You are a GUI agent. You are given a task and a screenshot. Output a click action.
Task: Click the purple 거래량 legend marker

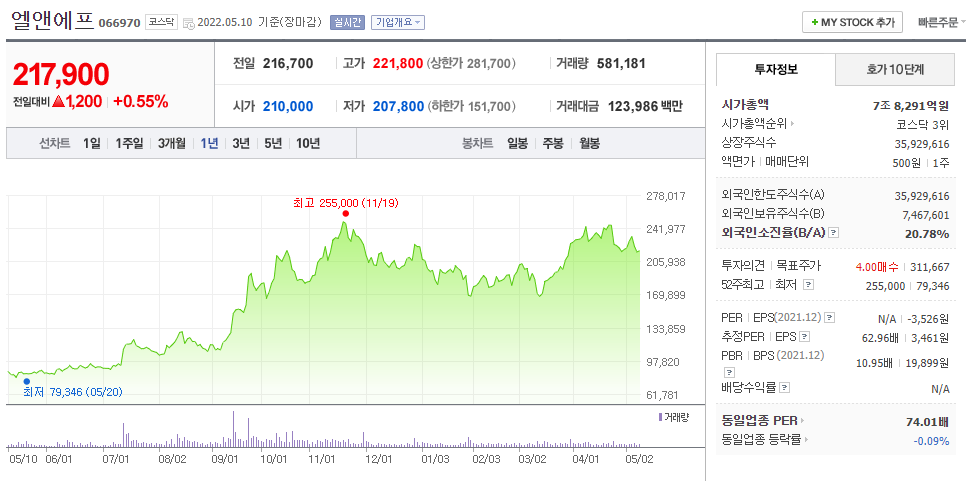(660, 417)
